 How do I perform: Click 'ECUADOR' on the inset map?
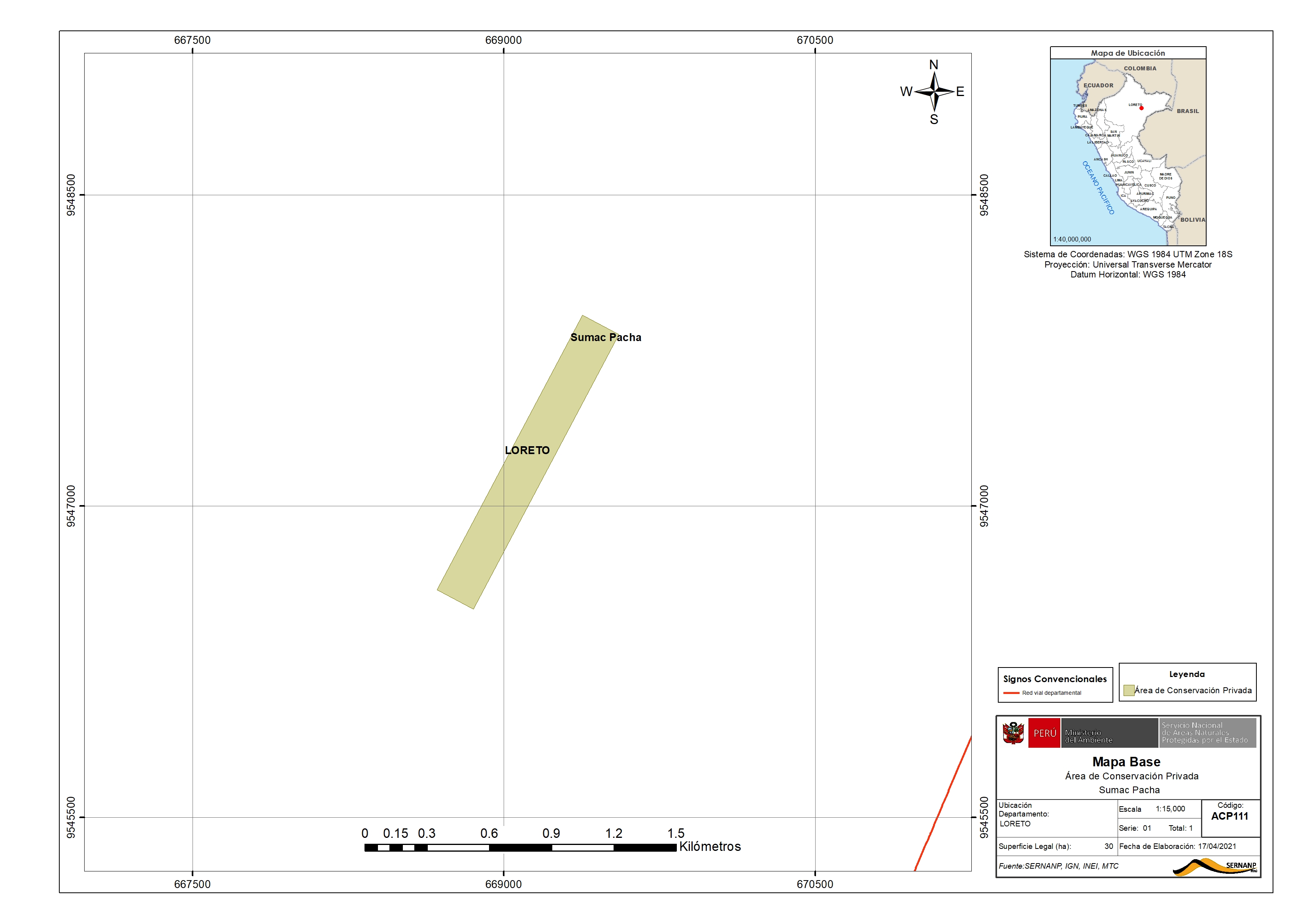tap(1098, 85)
